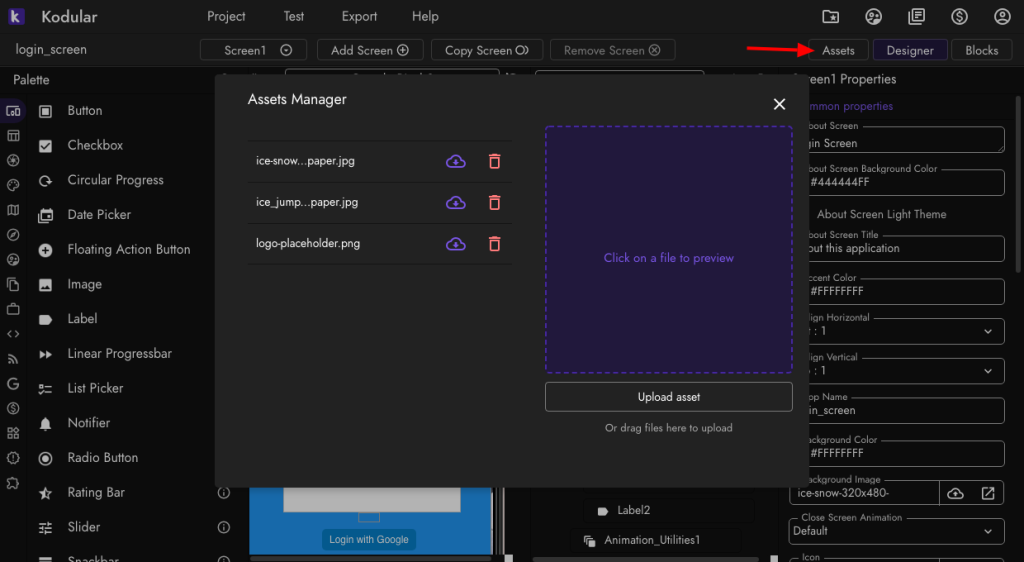Download the ice-snow wallpaper file
The image size is (1024, 562).
tap(456, 161)
